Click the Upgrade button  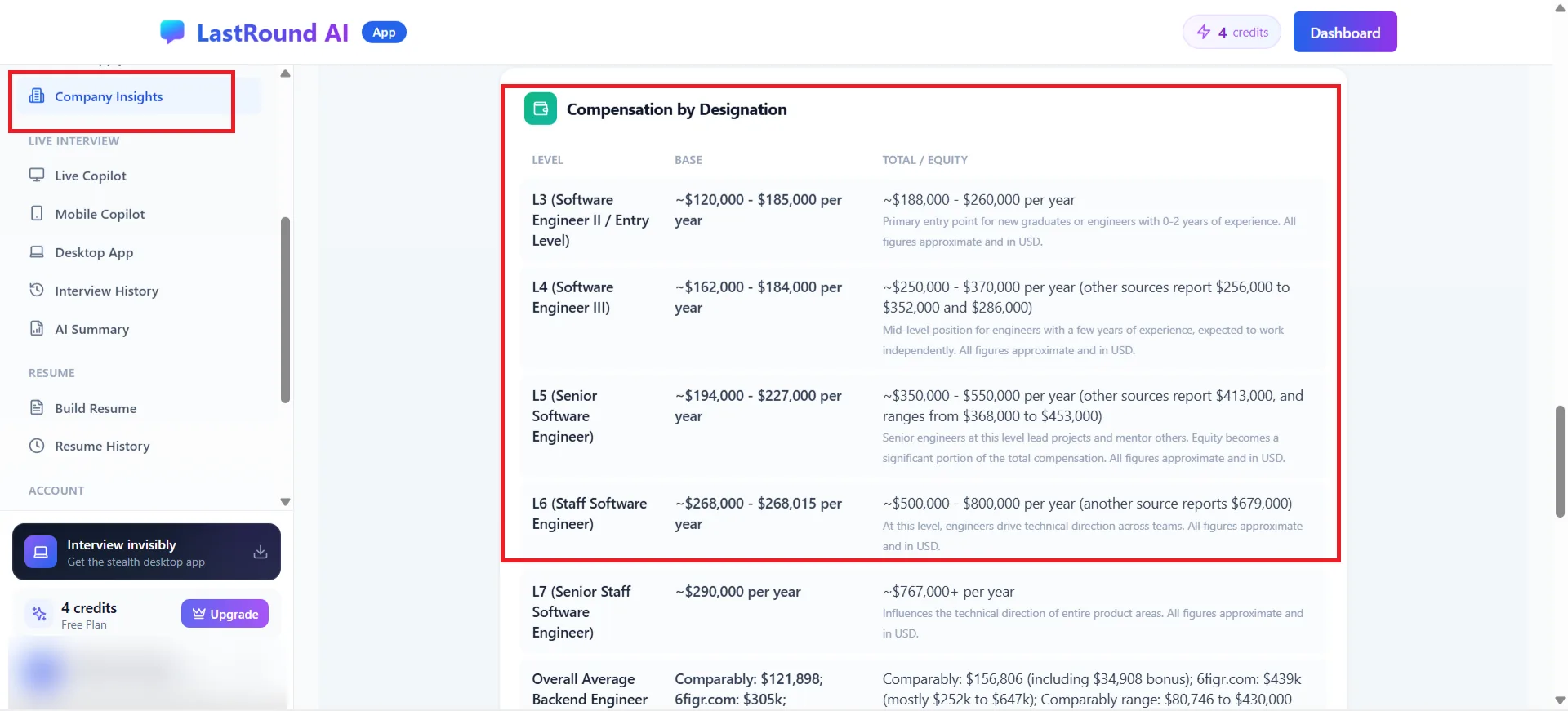point(225,614)
